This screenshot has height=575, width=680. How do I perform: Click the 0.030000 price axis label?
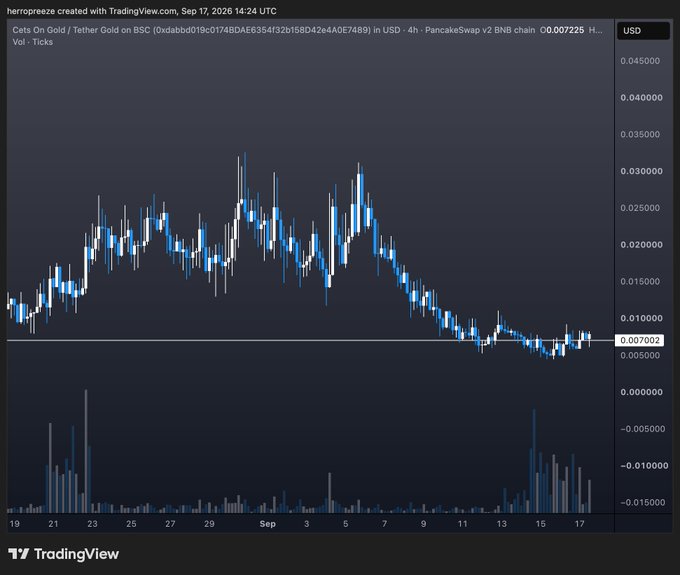point(641,171)
